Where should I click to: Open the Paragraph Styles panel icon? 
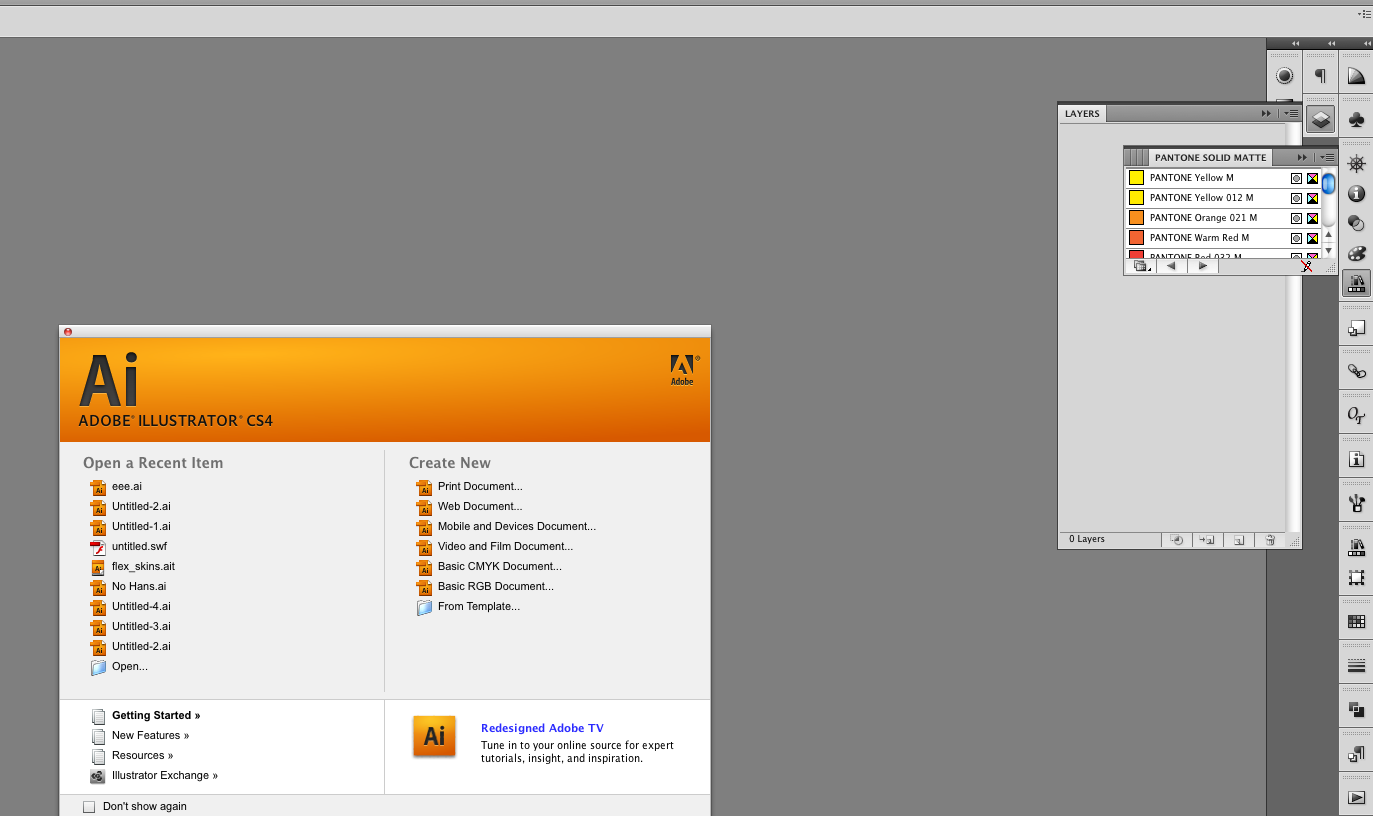[x=1356, y=754]
